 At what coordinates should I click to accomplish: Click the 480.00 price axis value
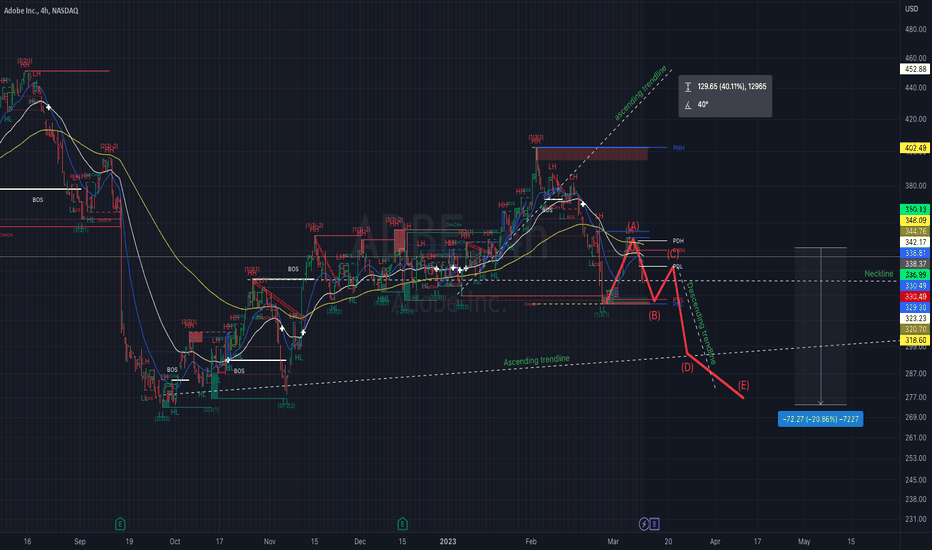click(x=915, y=29)
